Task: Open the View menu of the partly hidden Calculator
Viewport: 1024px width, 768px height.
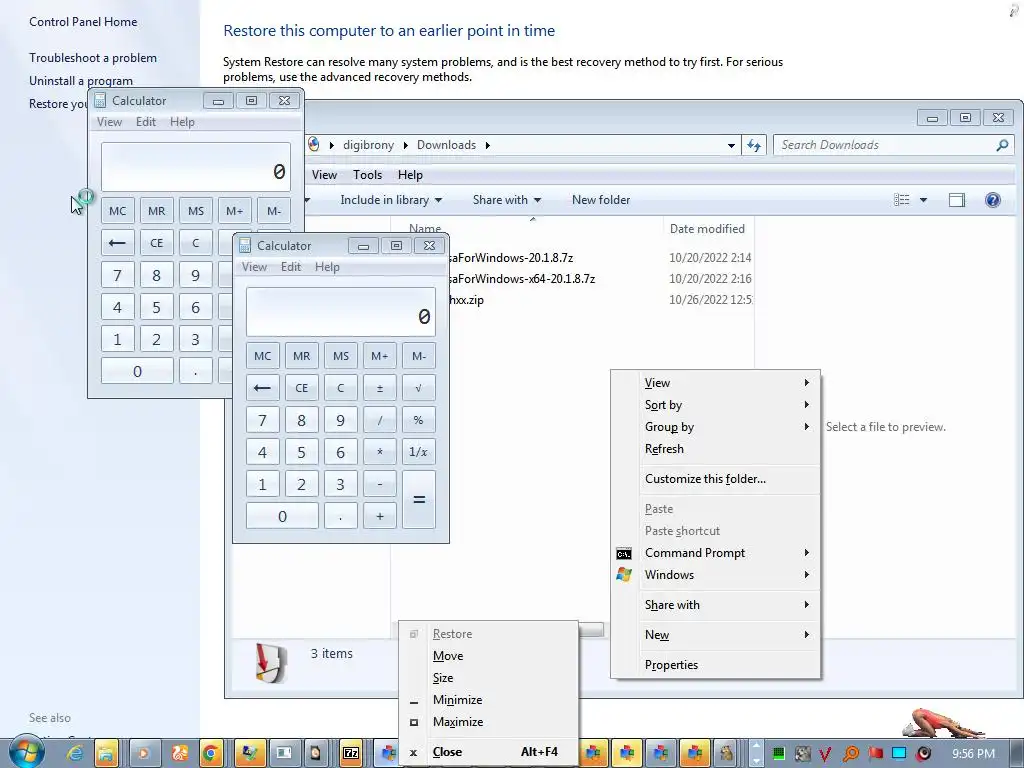Action: pos(109,122)
